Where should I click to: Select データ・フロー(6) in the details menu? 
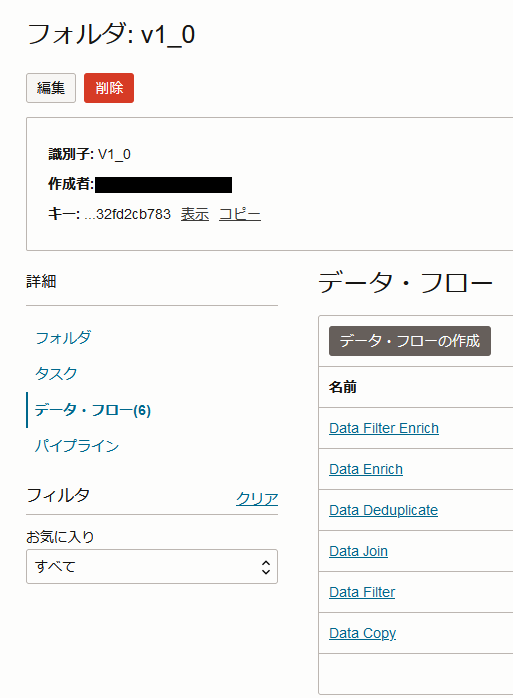coord(93,410)
